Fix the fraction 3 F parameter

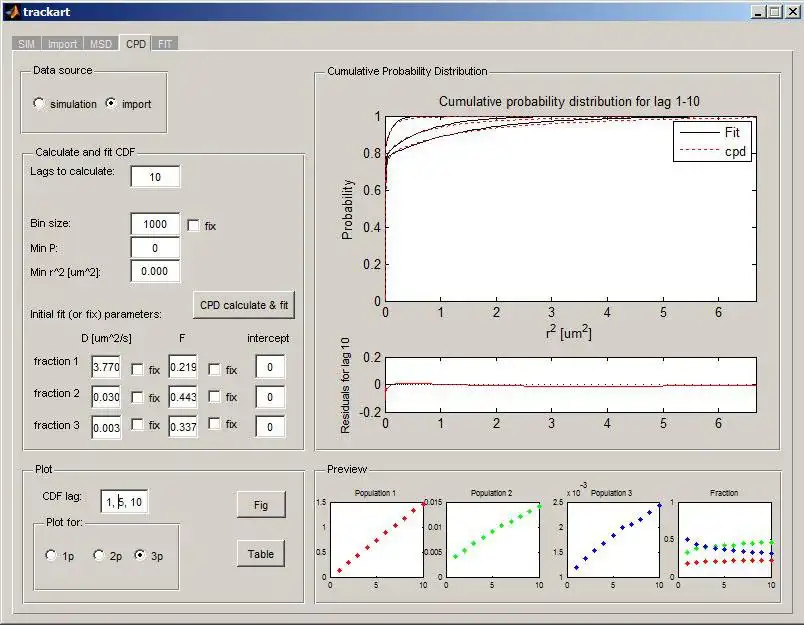point(214,424)
